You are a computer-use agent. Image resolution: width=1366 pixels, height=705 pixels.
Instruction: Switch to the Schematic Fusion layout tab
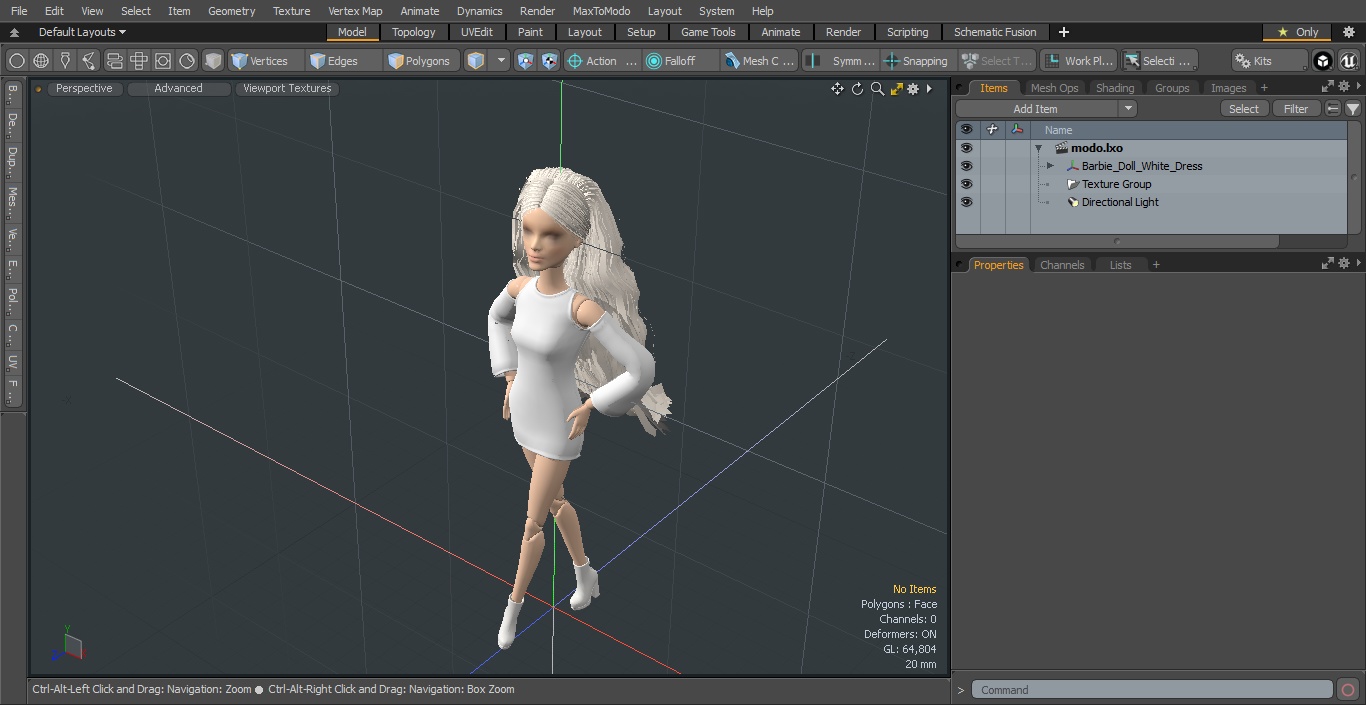[x=995, y=32]
